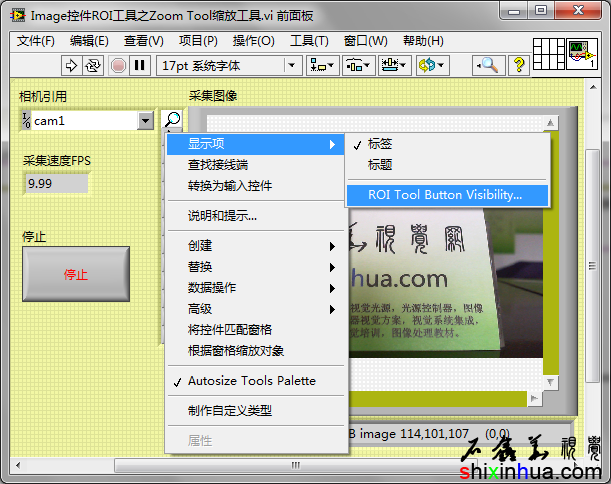
Task: Choose 将控件匹配窗格 in context menu
Action: pyautogui.click(x=255, y=330)
